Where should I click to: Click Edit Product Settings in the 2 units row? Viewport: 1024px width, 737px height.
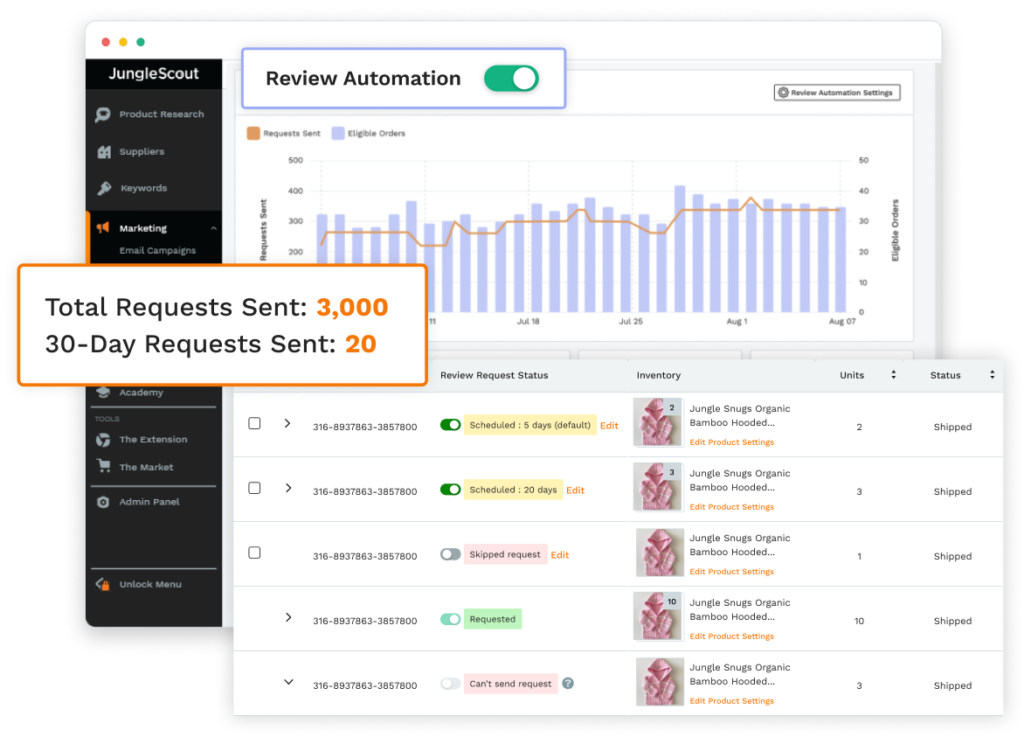coord(731,443)
